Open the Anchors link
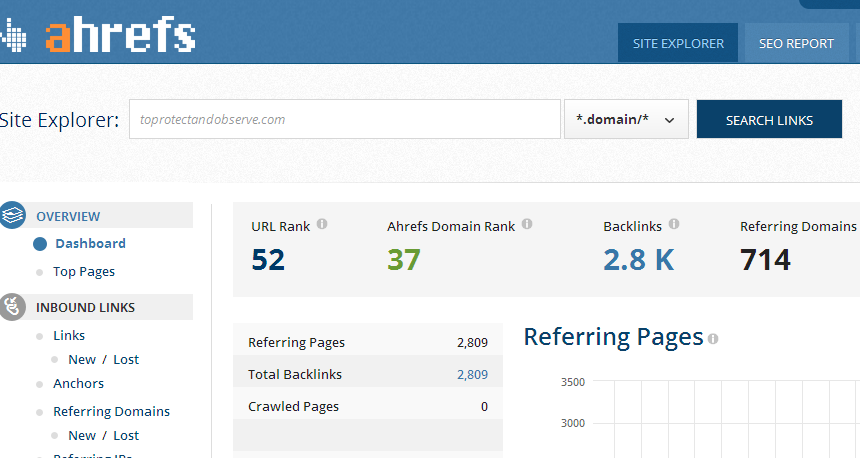860x458 pixels. (x=78, y=383)
